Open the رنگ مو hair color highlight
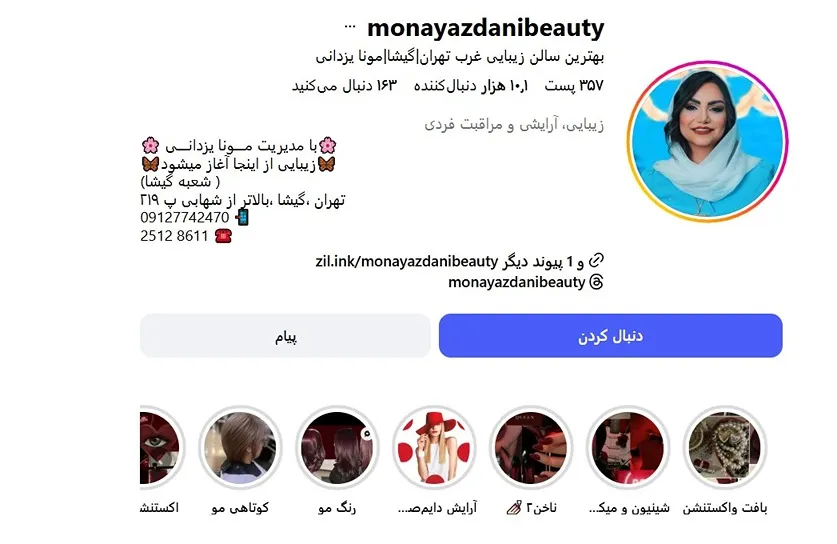 337,447
